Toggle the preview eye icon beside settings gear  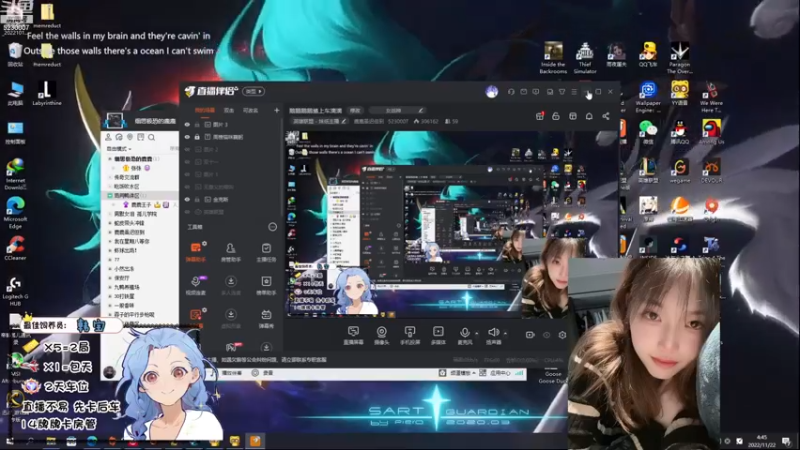pos(546,335)
